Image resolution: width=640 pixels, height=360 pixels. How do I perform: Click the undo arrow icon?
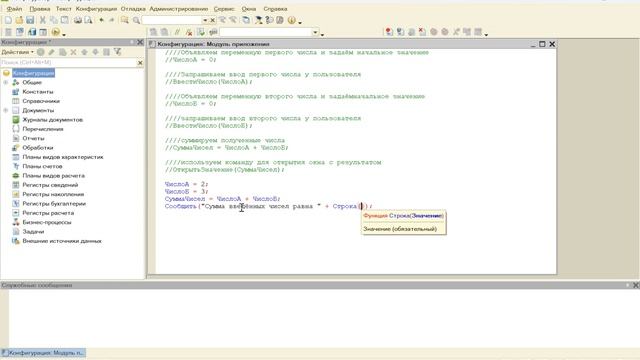pos(101,20)
